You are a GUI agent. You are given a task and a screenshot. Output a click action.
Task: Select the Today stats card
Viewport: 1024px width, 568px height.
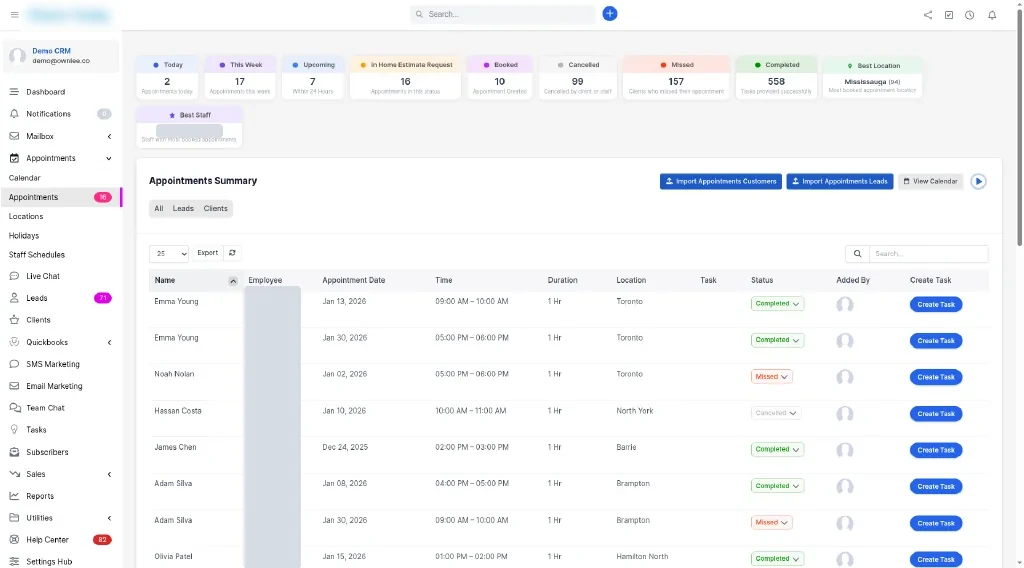click(167, 77)
